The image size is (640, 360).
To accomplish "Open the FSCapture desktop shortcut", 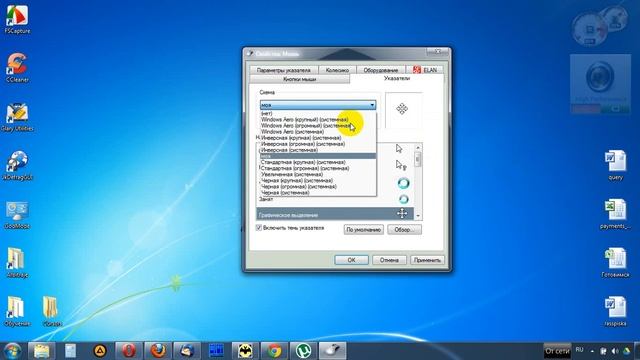I will [17, 19].
